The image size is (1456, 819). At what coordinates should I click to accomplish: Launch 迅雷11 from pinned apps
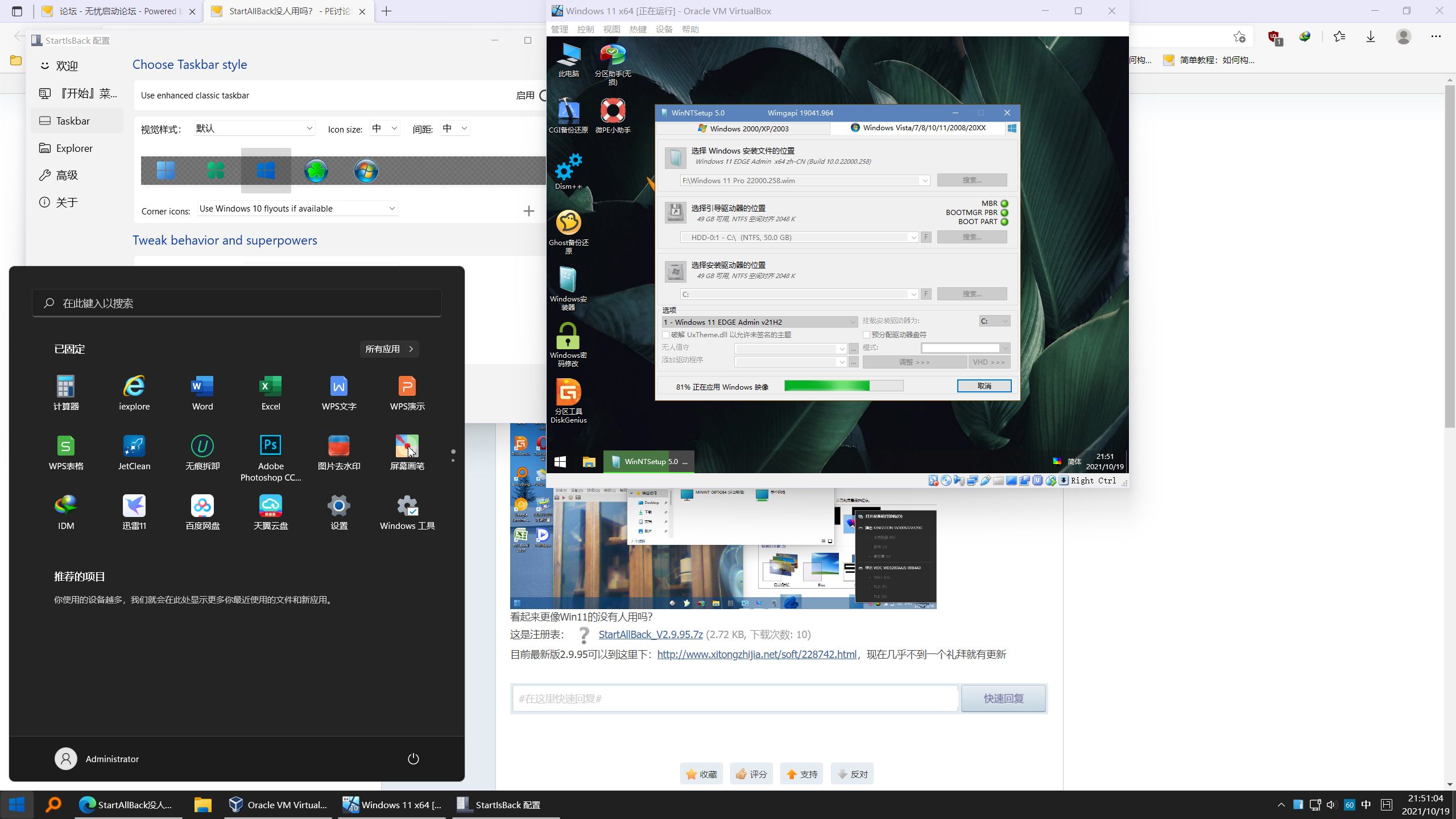point(134,512)
